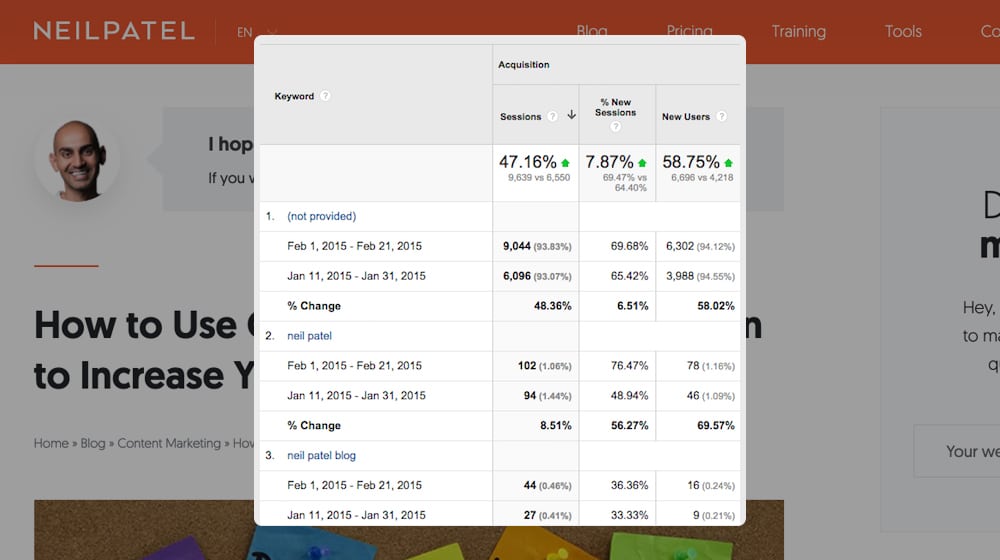Image resolution: width=1000 pixels, height=560 pixels.
Task: Select the 8.51% change cell
Action: (x=536, y=425)
